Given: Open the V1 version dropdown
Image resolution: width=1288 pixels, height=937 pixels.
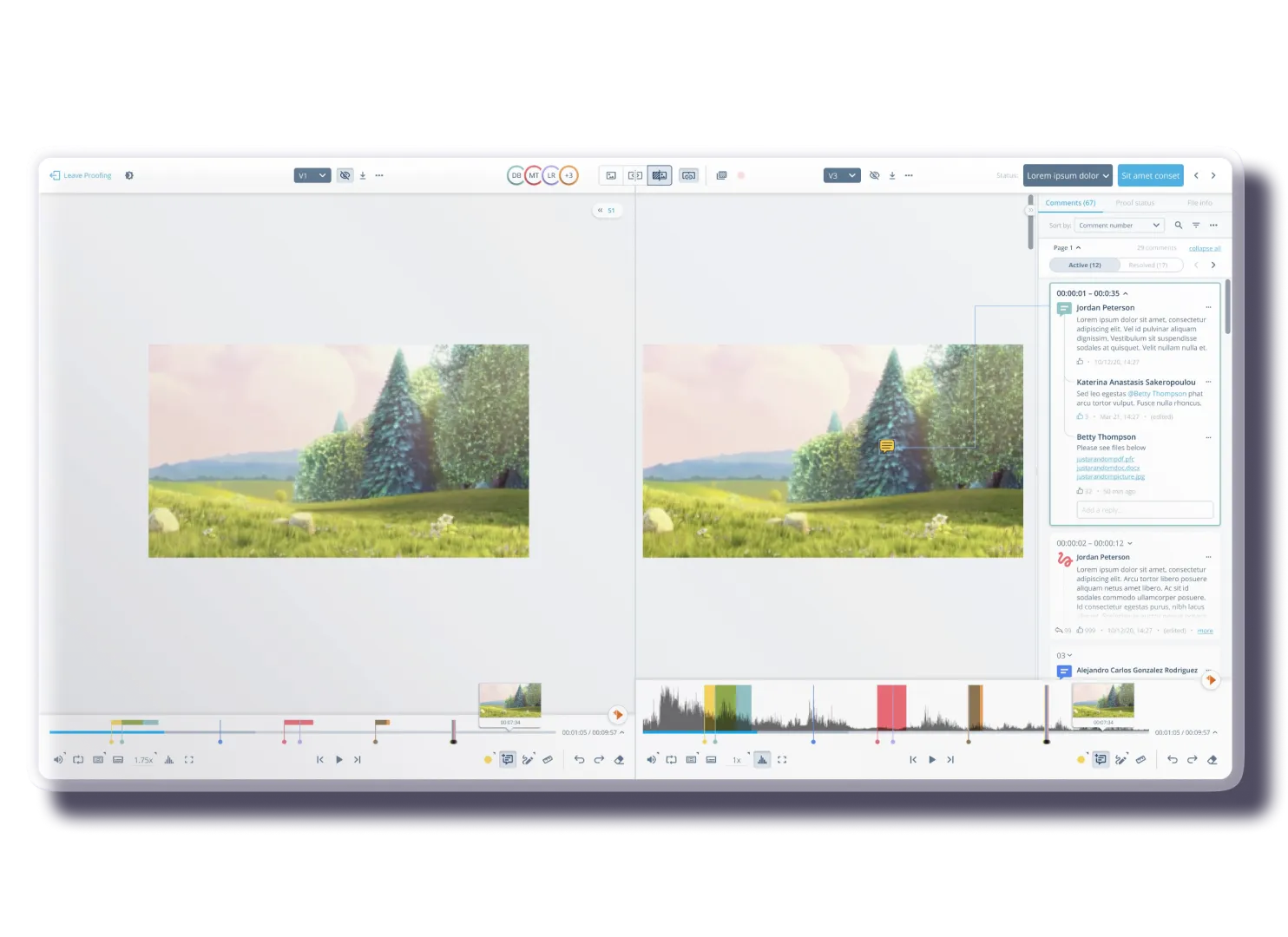Looking at the screenshot, I should click(312, 175).
